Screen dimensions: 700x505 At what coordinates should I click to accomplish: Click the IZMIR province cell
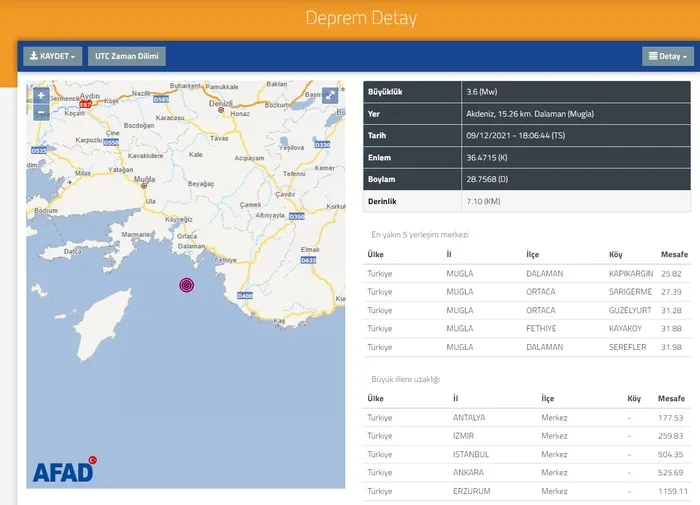(x=463, y=436)
